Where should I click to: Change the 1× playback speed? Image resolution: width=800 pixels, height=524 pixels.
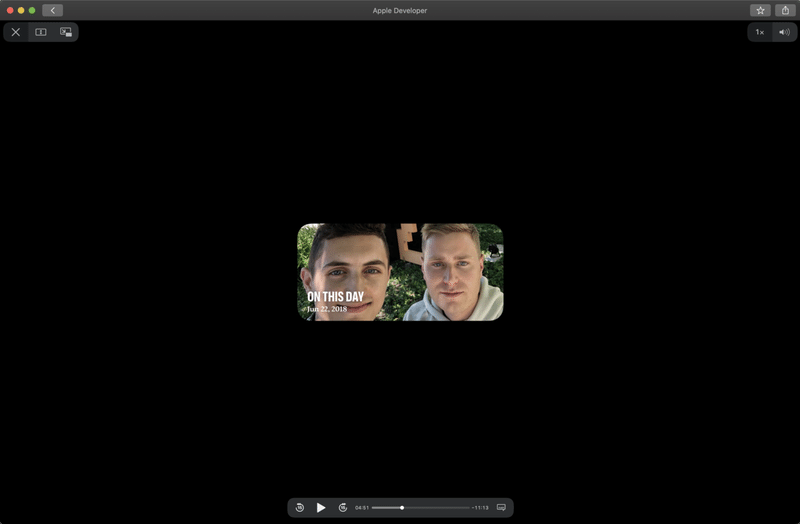click(x=760, y=32)
